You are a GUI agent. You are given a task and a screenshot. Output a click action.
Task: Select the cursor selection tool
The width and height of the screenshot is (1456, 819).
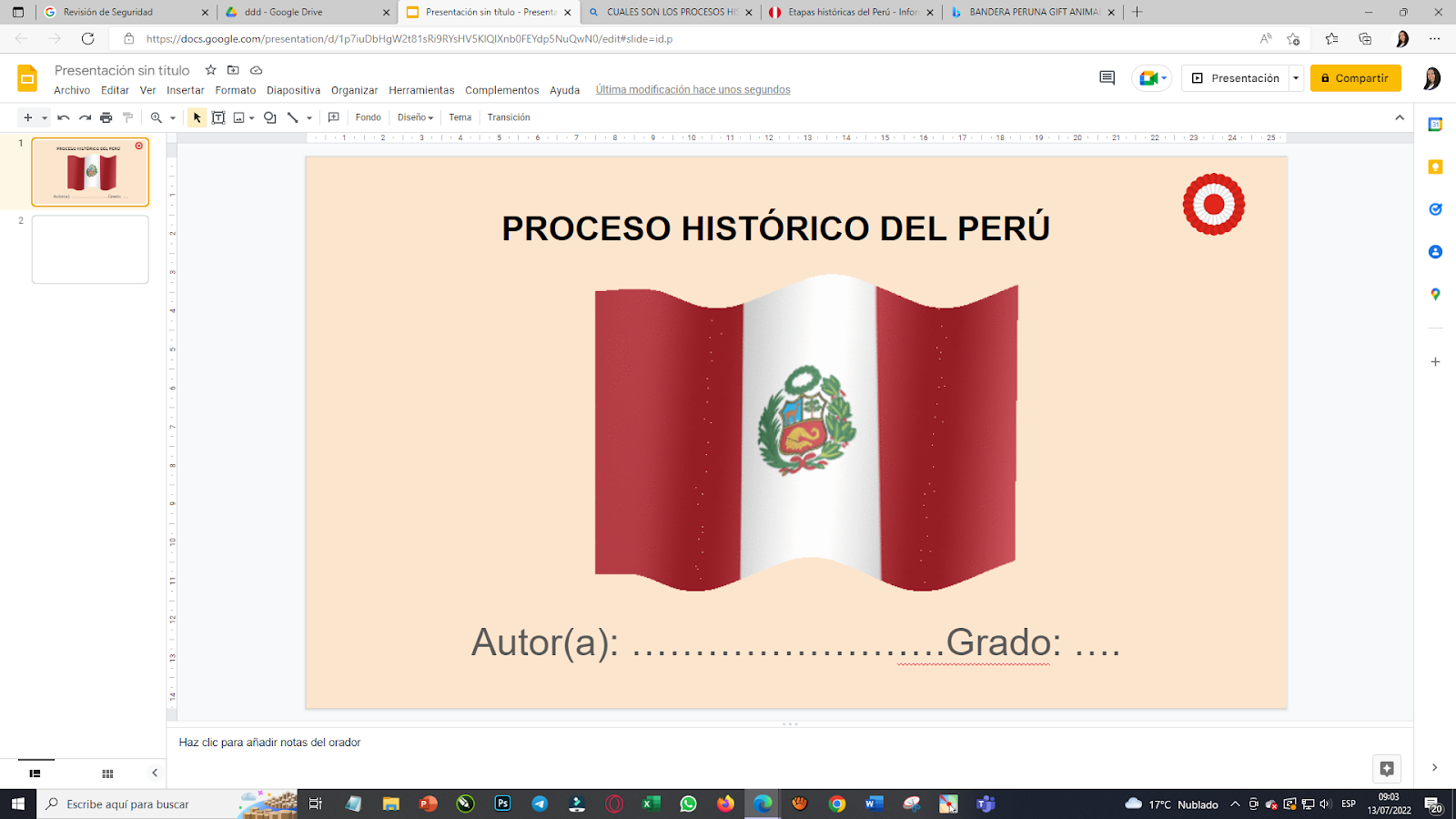coord(197,117)
